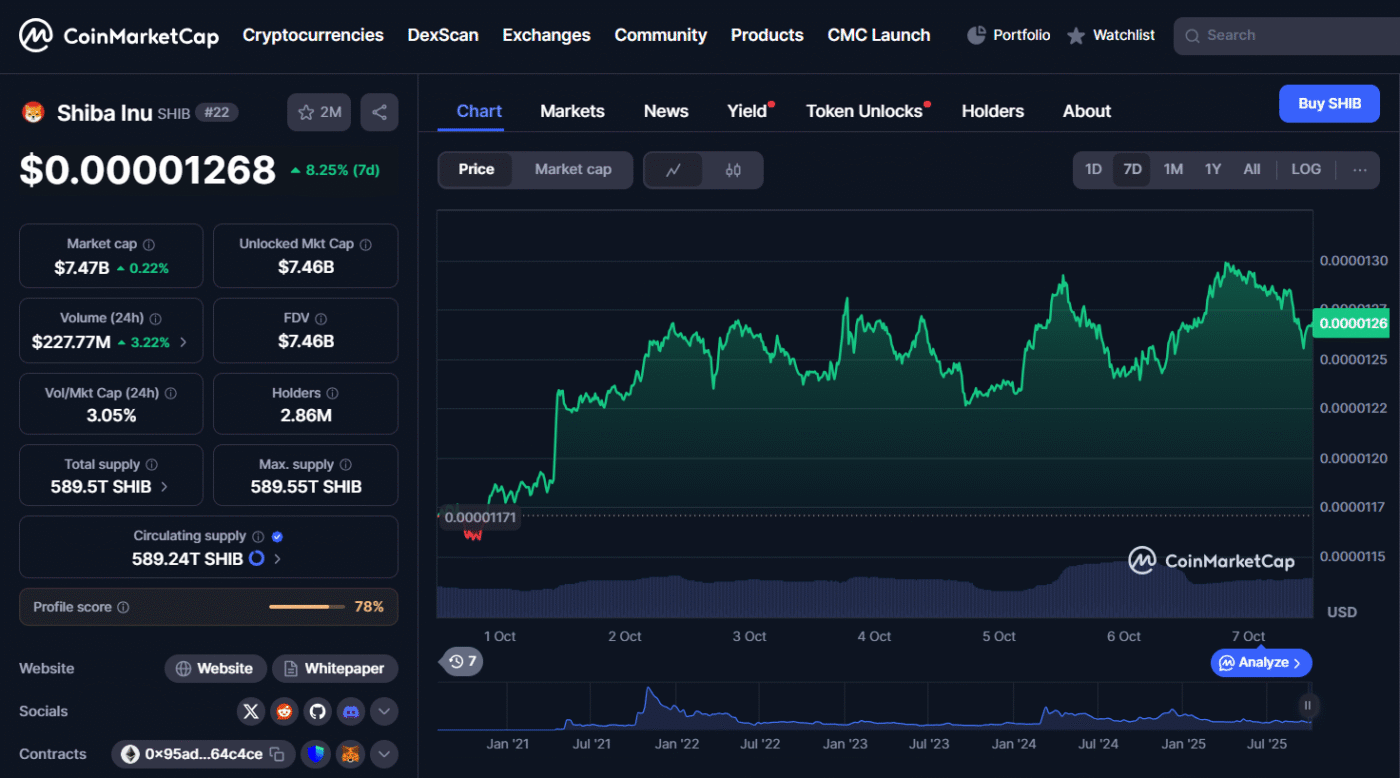Viewport: 1400px width, 778px height.
Task: Switch to candlestick chart view
Action: point(733,170)
